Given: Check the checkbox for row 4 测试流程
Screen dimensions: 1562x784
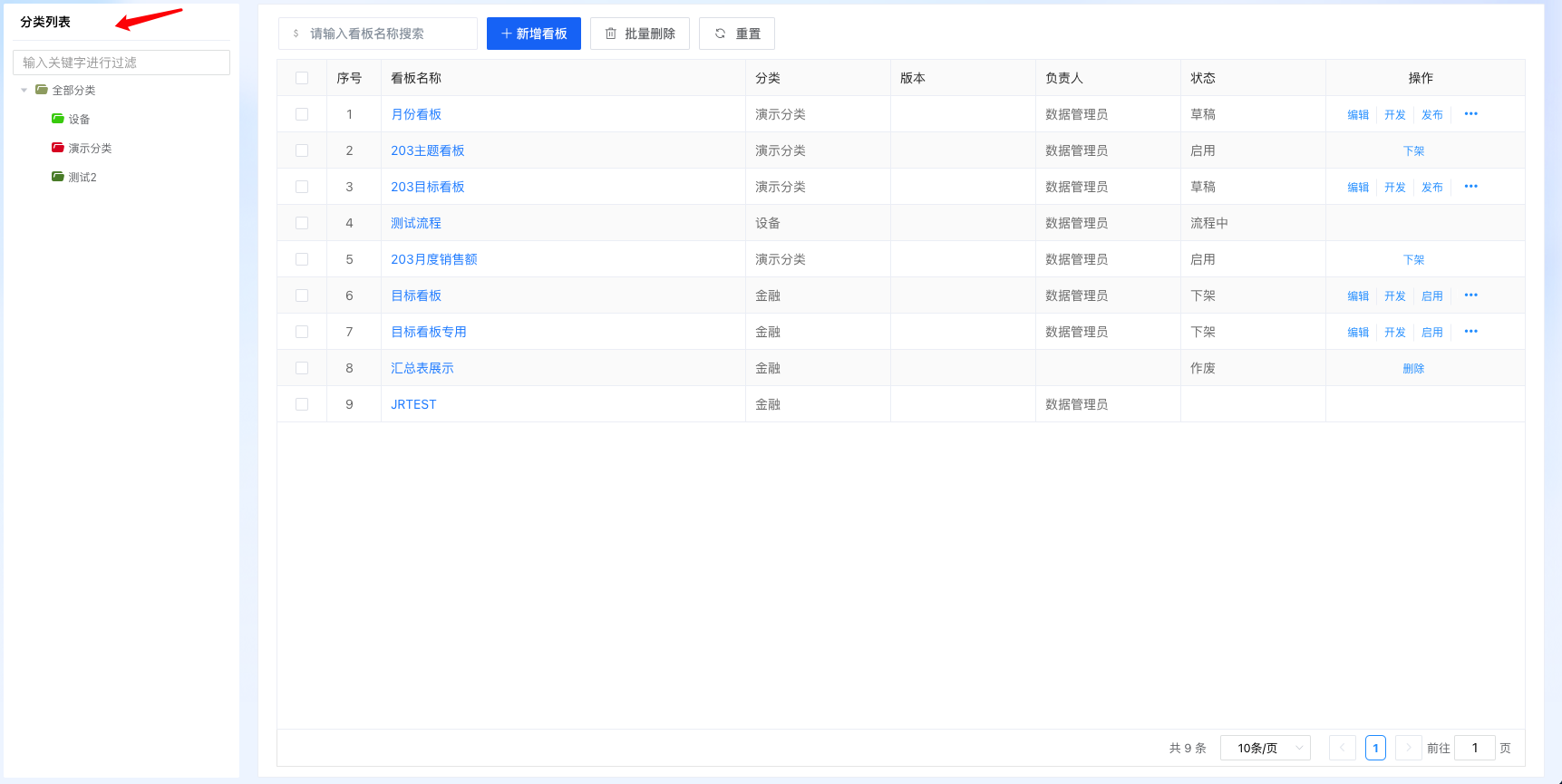Looking at the screenshot, I should (x=302, y=223).
